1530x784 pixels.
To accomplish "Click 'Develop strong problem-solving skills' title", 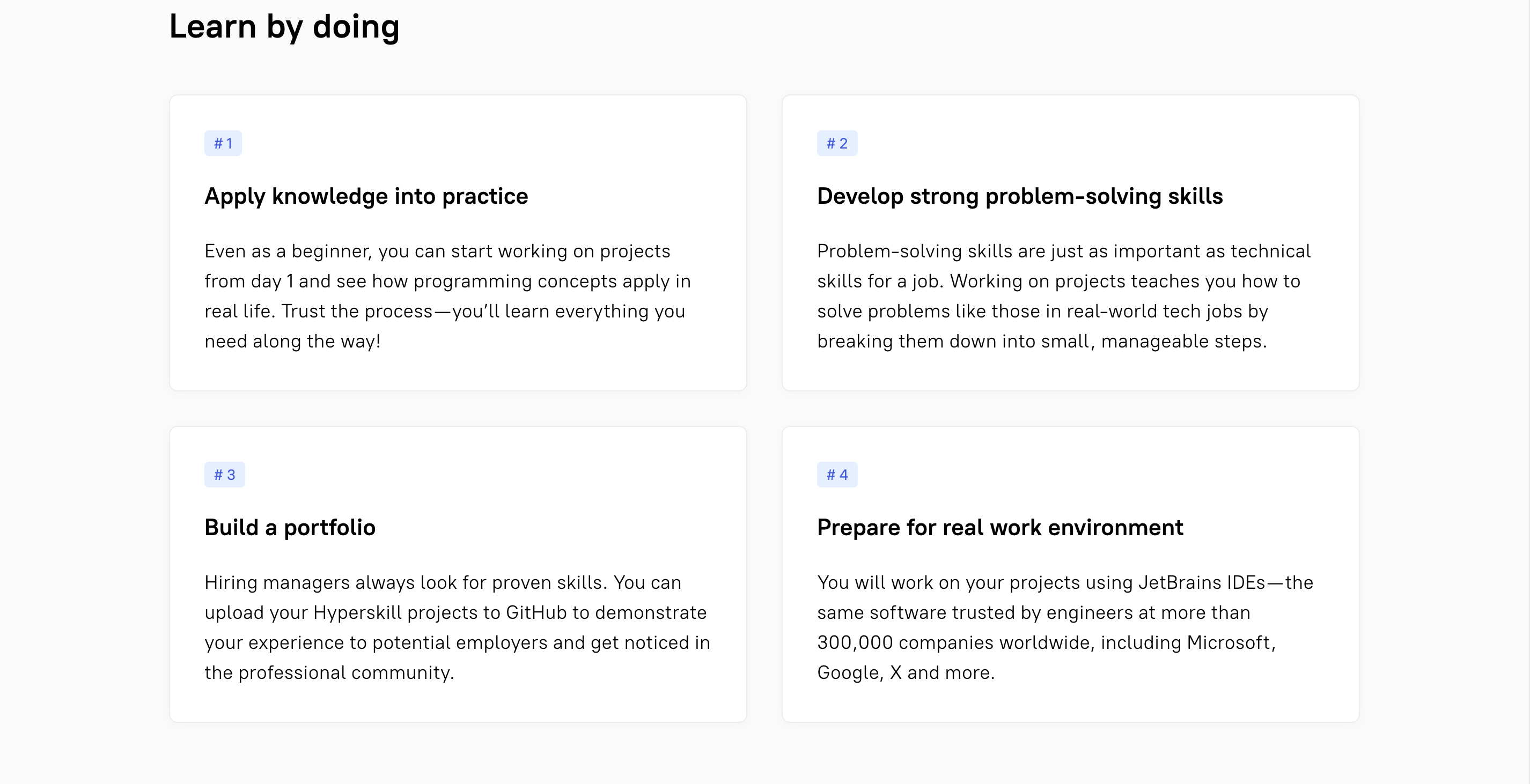I will [1019, 196].
